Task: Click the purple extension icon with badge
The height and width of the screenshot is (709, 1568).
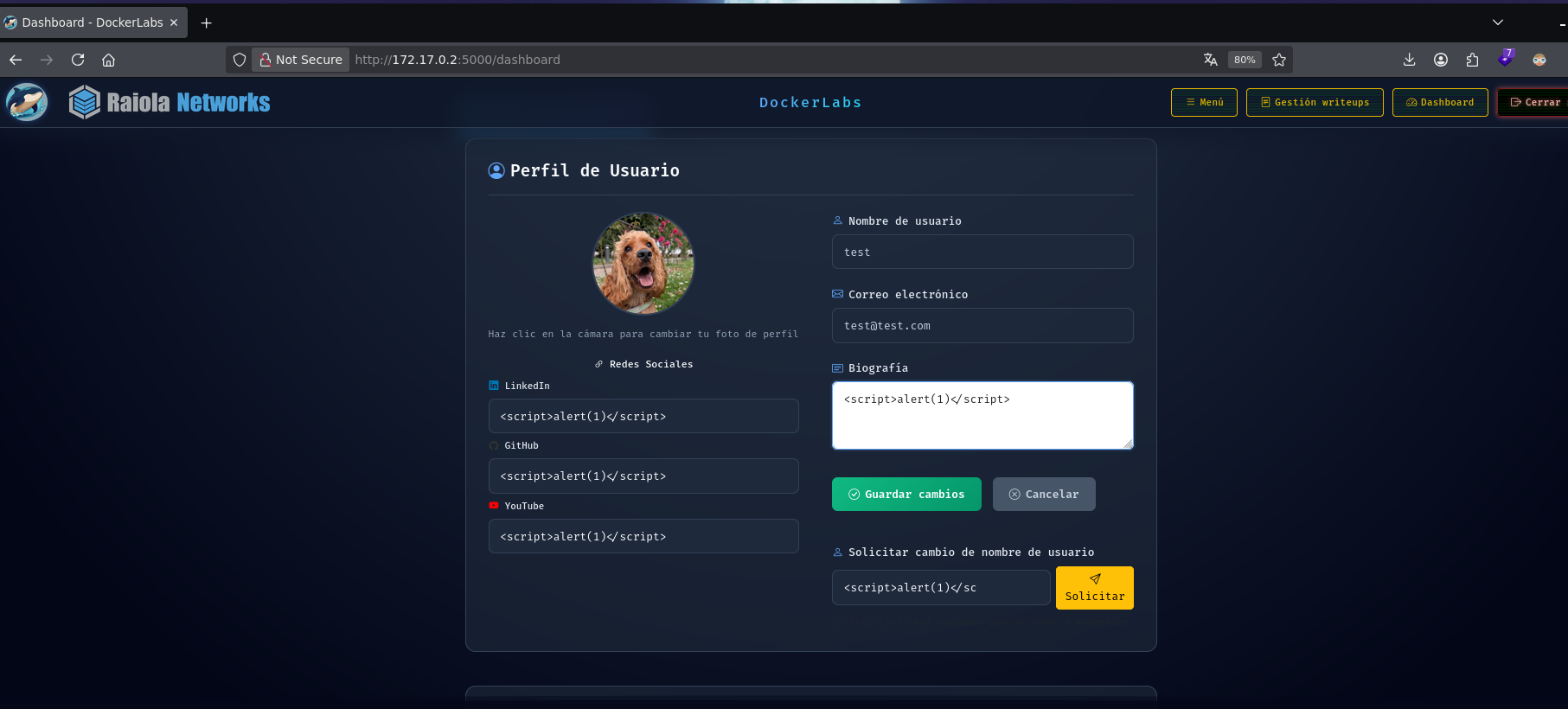Action: click(x=1506, y=58)
